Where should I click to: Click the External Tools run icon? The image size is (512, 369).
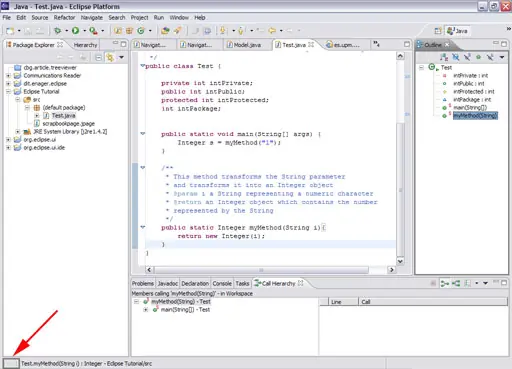coord(93,31)
